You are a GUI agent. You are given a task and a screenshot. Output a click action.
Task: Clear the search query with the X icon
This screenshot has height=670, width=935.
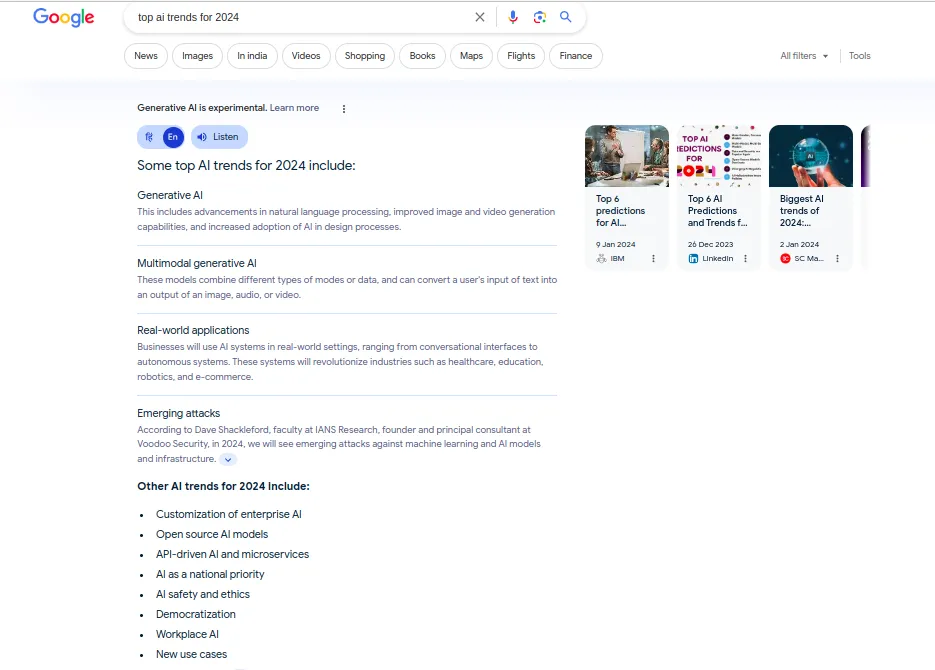480,17
